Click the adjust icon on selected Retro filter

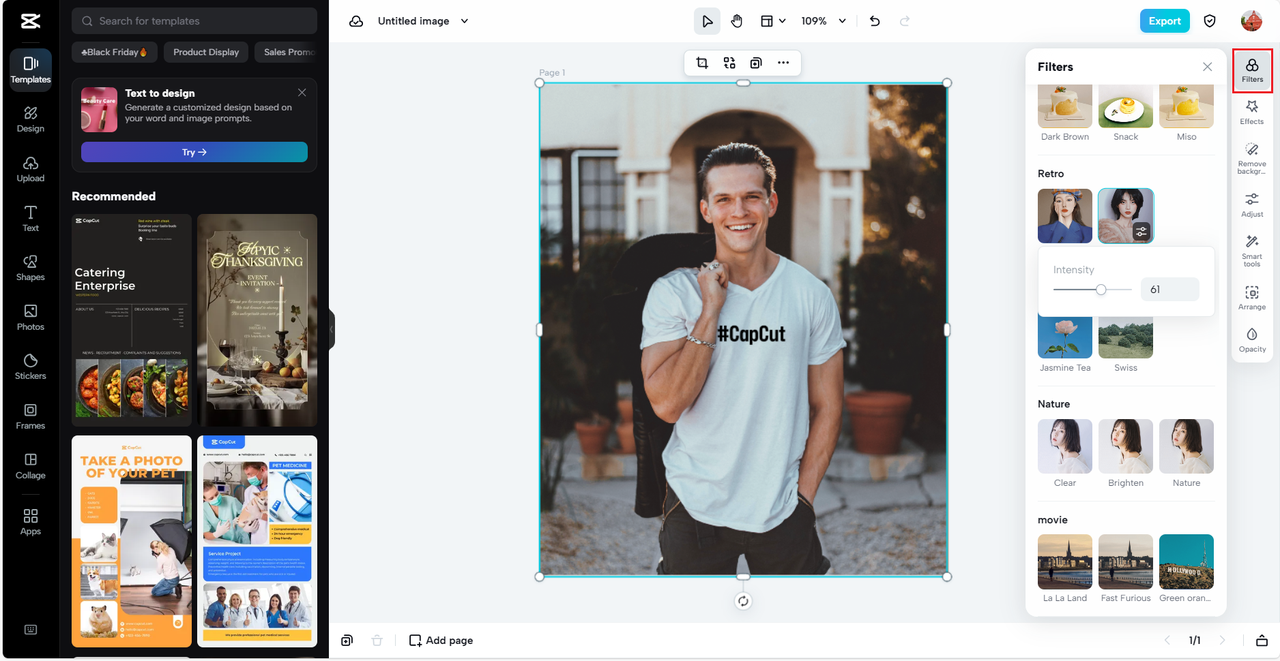pos(1141,232)
